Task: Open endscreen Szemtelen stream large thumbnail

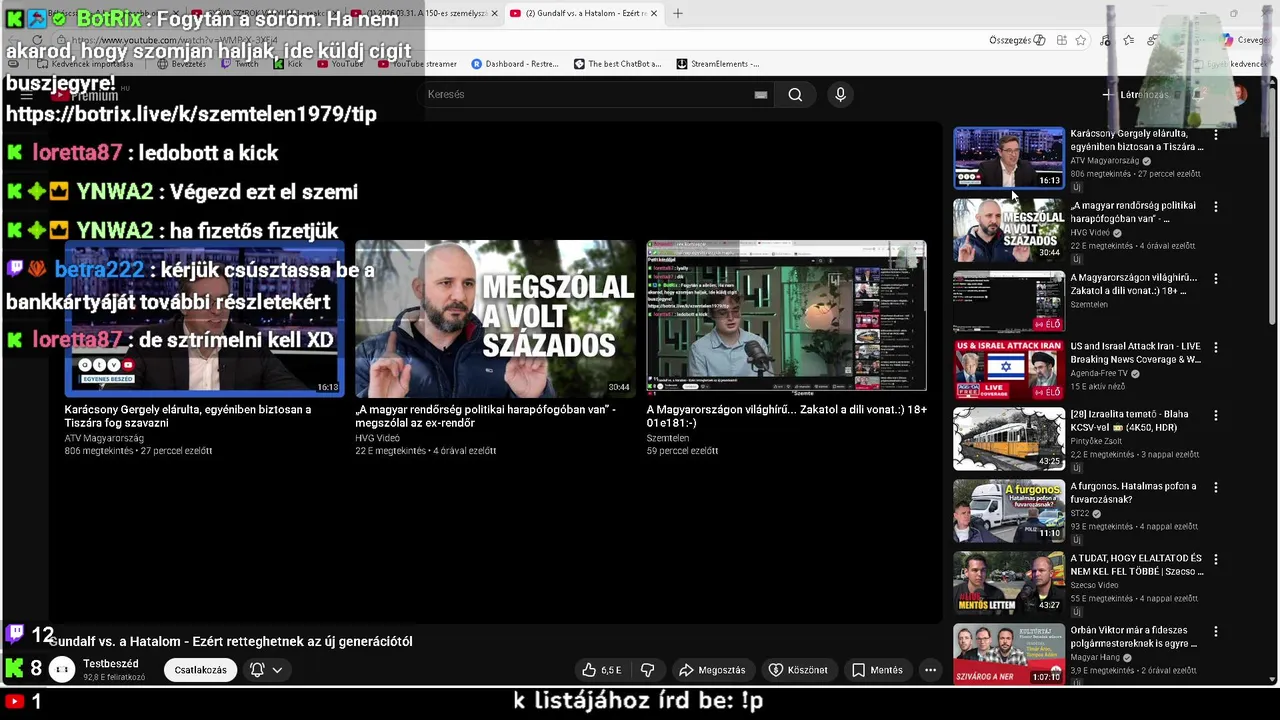Action: [786, 318]
